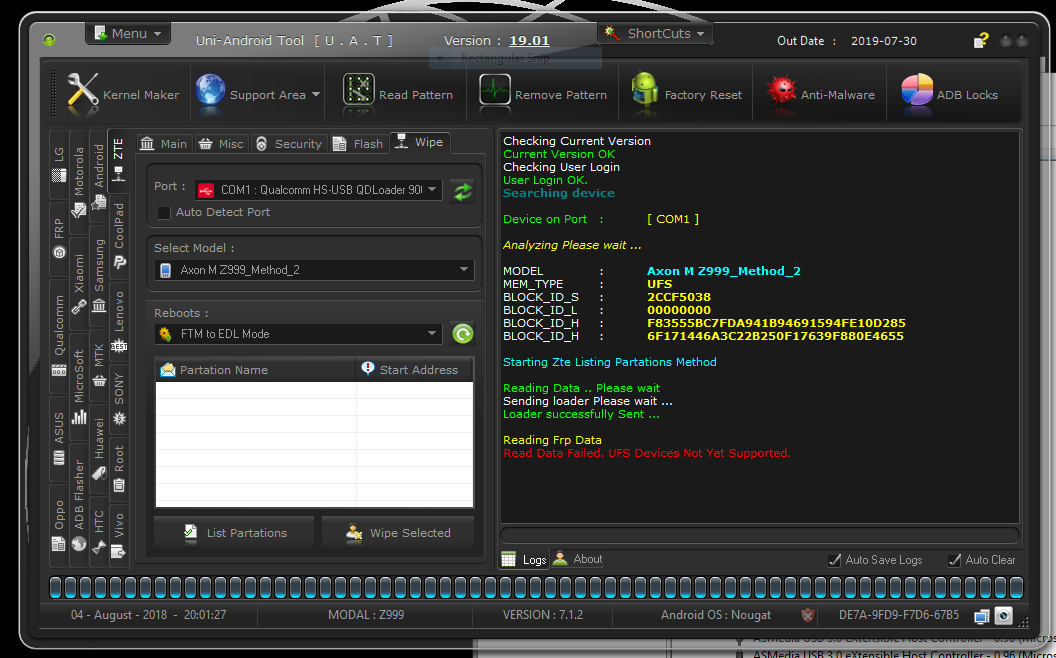This screenshot has width=1056, height=658.
Task: Click Partation Name column header
Action: coord(256,370)
